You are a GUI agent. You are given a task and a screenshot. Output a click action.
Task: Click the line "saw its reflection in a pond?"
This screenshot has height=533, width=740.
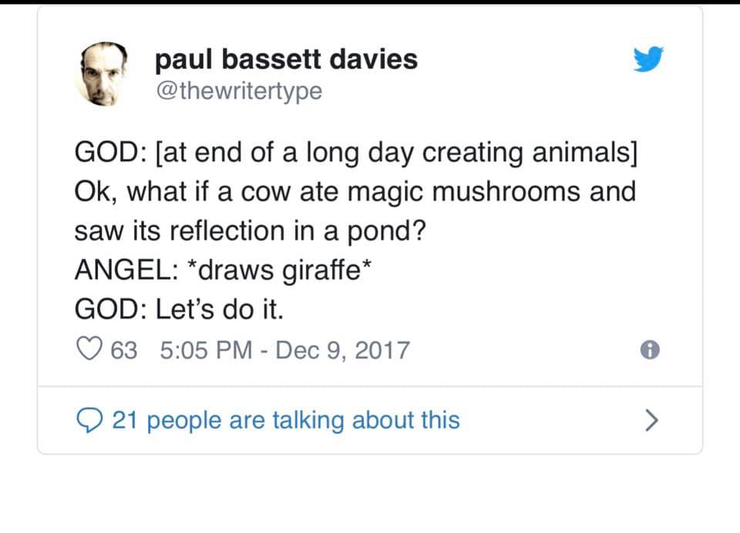pyautogui.click(x=251, y=230)
